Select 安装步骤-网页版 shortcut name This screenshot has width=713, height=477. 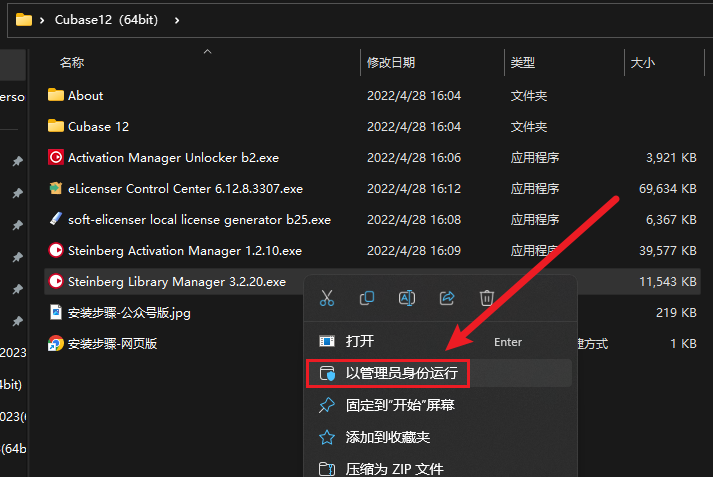(x=112, y=344)
